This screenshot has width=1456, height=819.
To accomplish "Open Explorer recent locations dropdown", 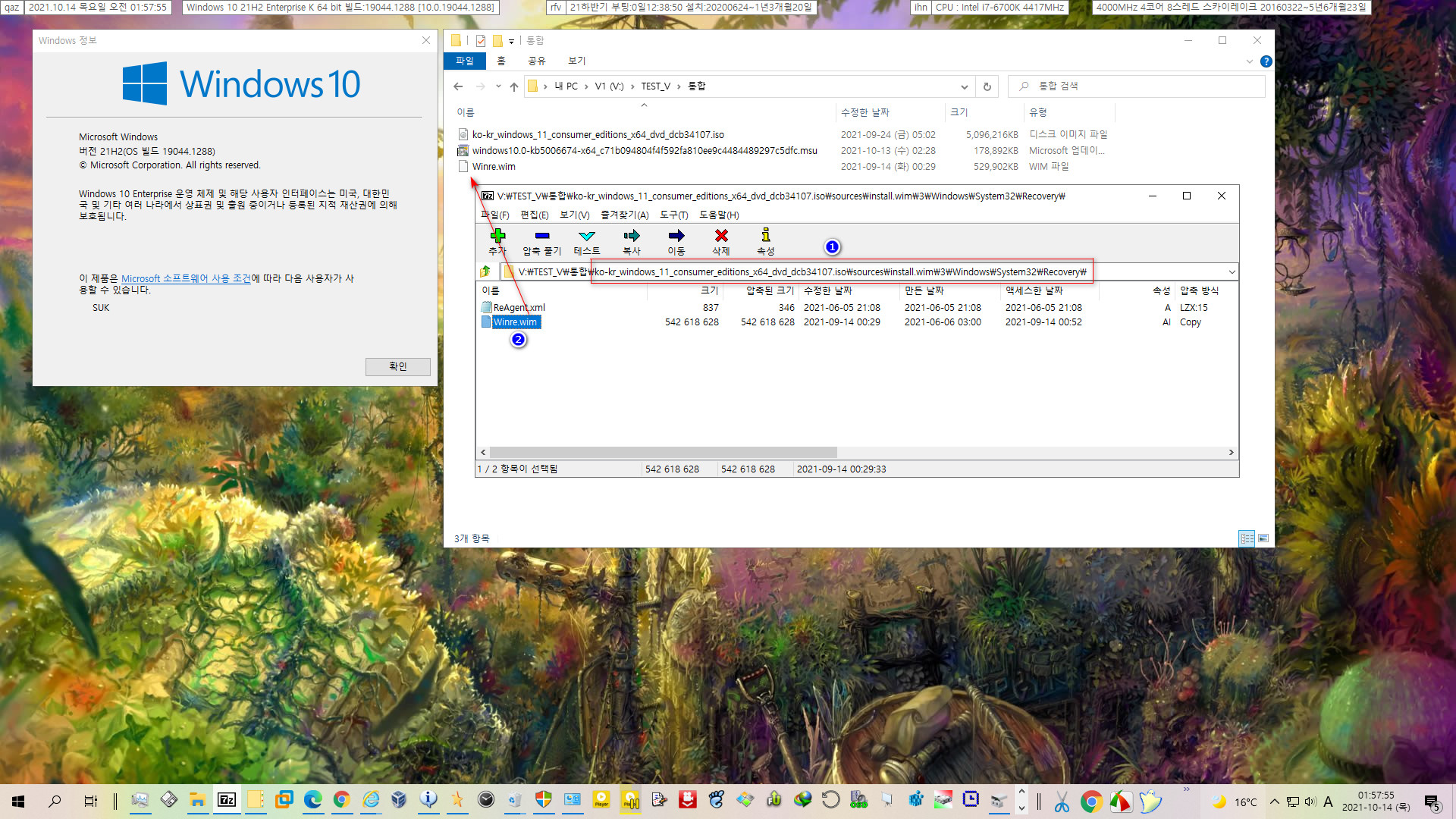I will coord(498,86).
